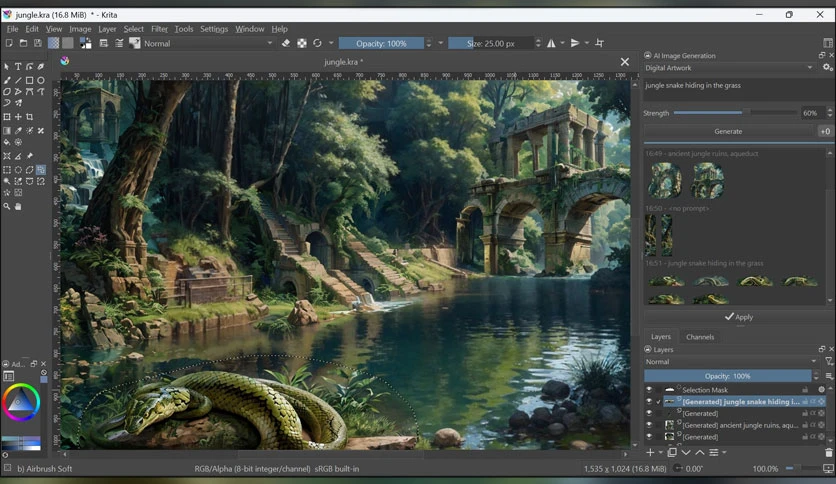This screenshot has width=836, height=484.
Task: Toggle canvas-only view icon at bottom right
Action: click(x=828, y=469)
